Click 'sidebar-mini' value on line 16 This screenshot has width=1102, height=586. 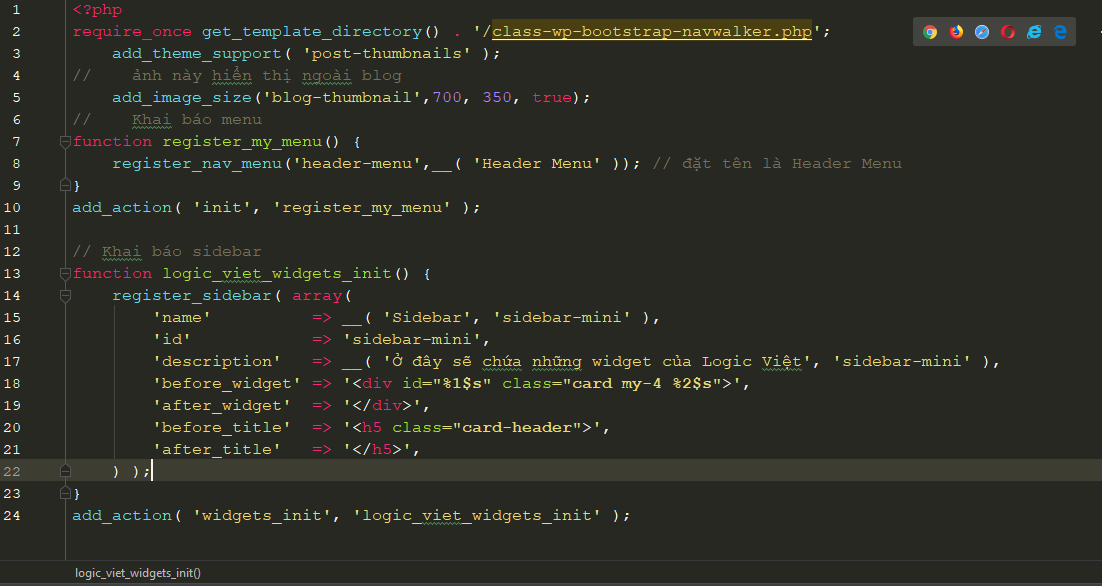tap(412, 339)
